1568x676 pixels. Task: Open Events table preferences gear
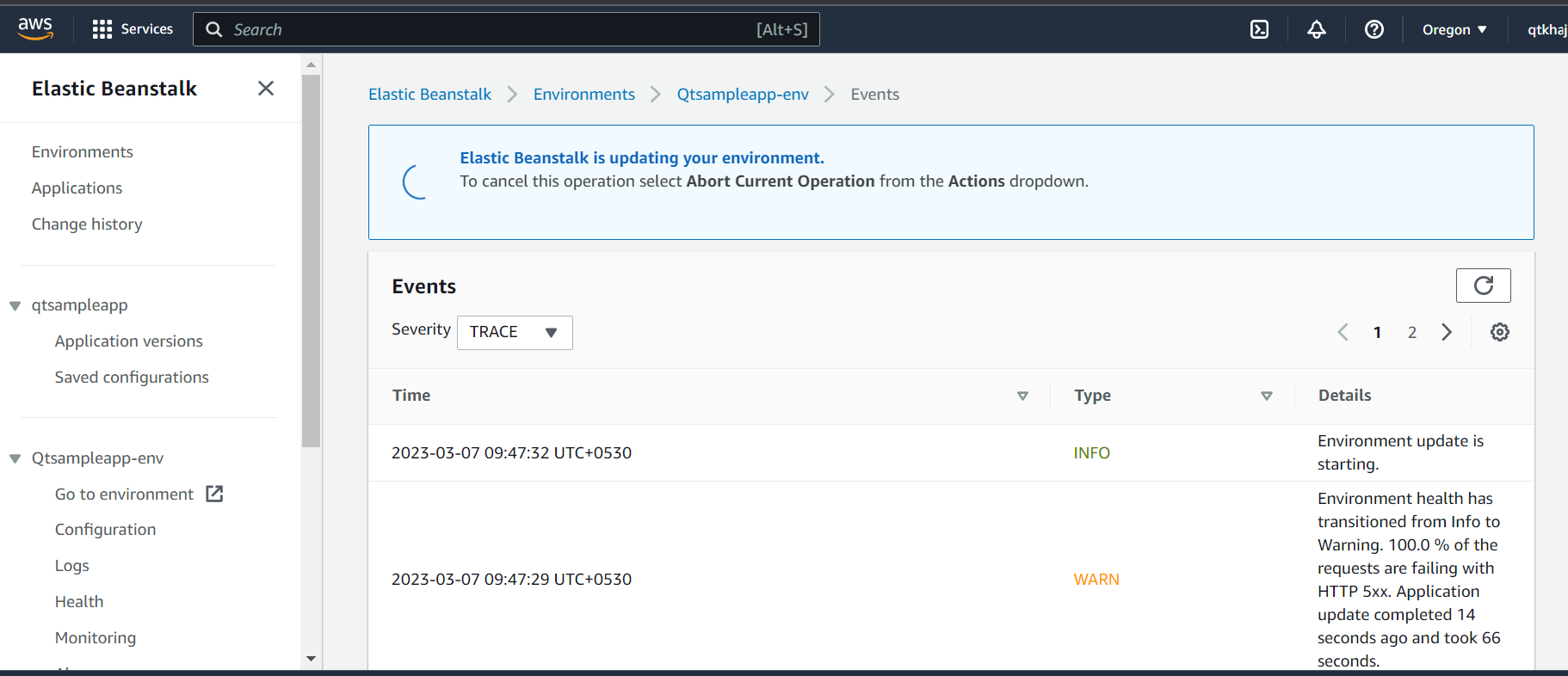1499,332
